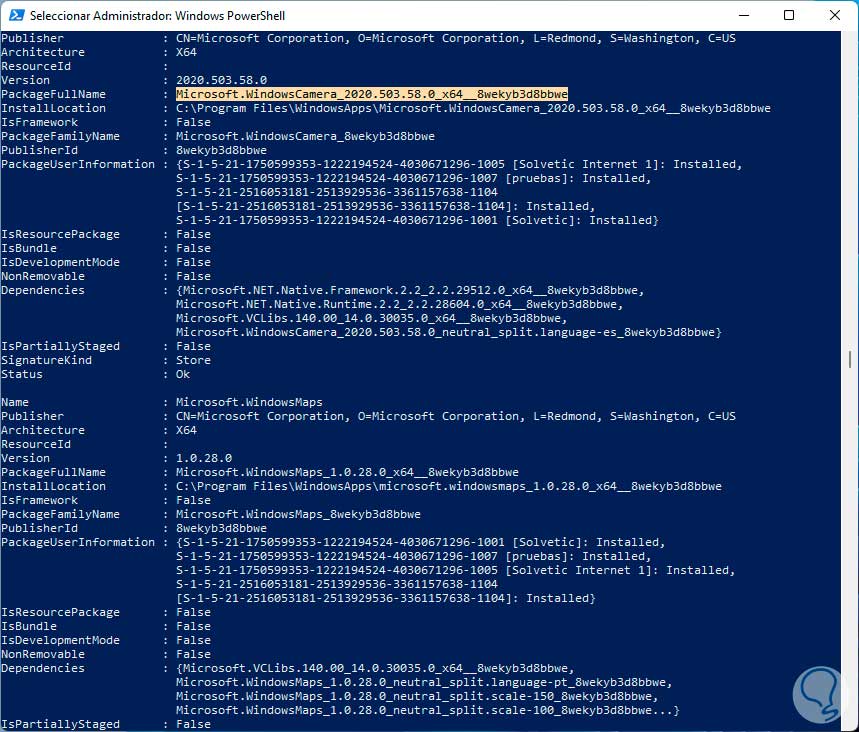Click the first PackageUserInformation label
Screen dimensions: 859x732
click(78, 164)
